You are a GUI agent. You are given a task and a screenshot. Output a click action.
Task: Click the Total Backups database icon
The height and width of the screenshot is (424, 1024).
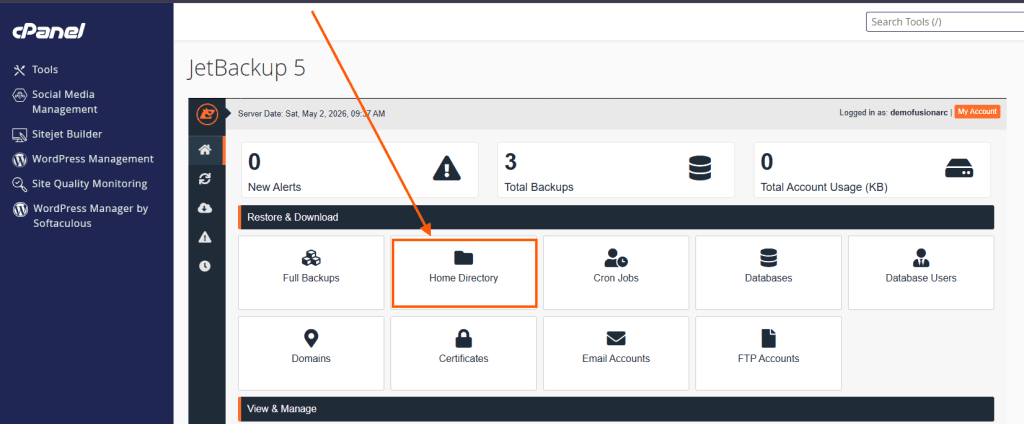pyautogui.click(x=699, y=168)
